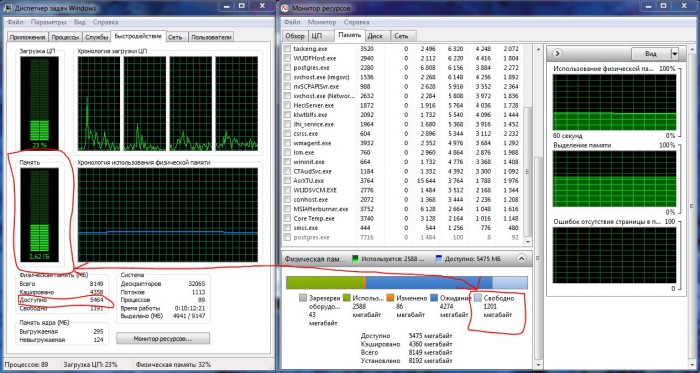
Task: Open the Справка menu in Resource Monitor
Action: 357,22
